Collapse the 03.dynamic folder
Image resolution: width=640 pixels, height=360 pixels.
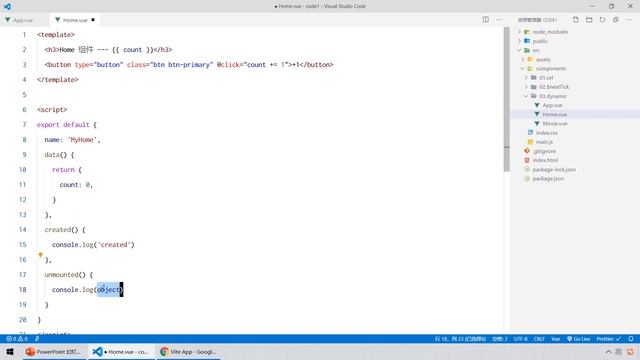click(553, 96)
